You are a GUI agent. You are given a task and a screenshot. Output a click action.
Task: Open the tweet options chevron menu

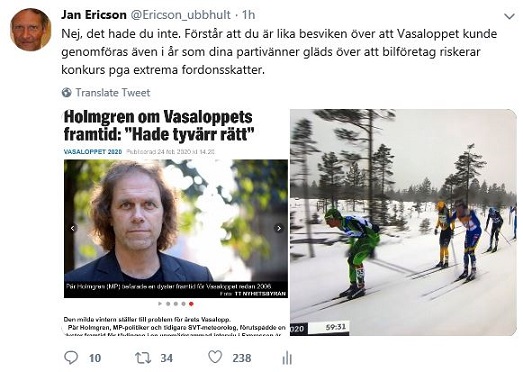(509, 16)
